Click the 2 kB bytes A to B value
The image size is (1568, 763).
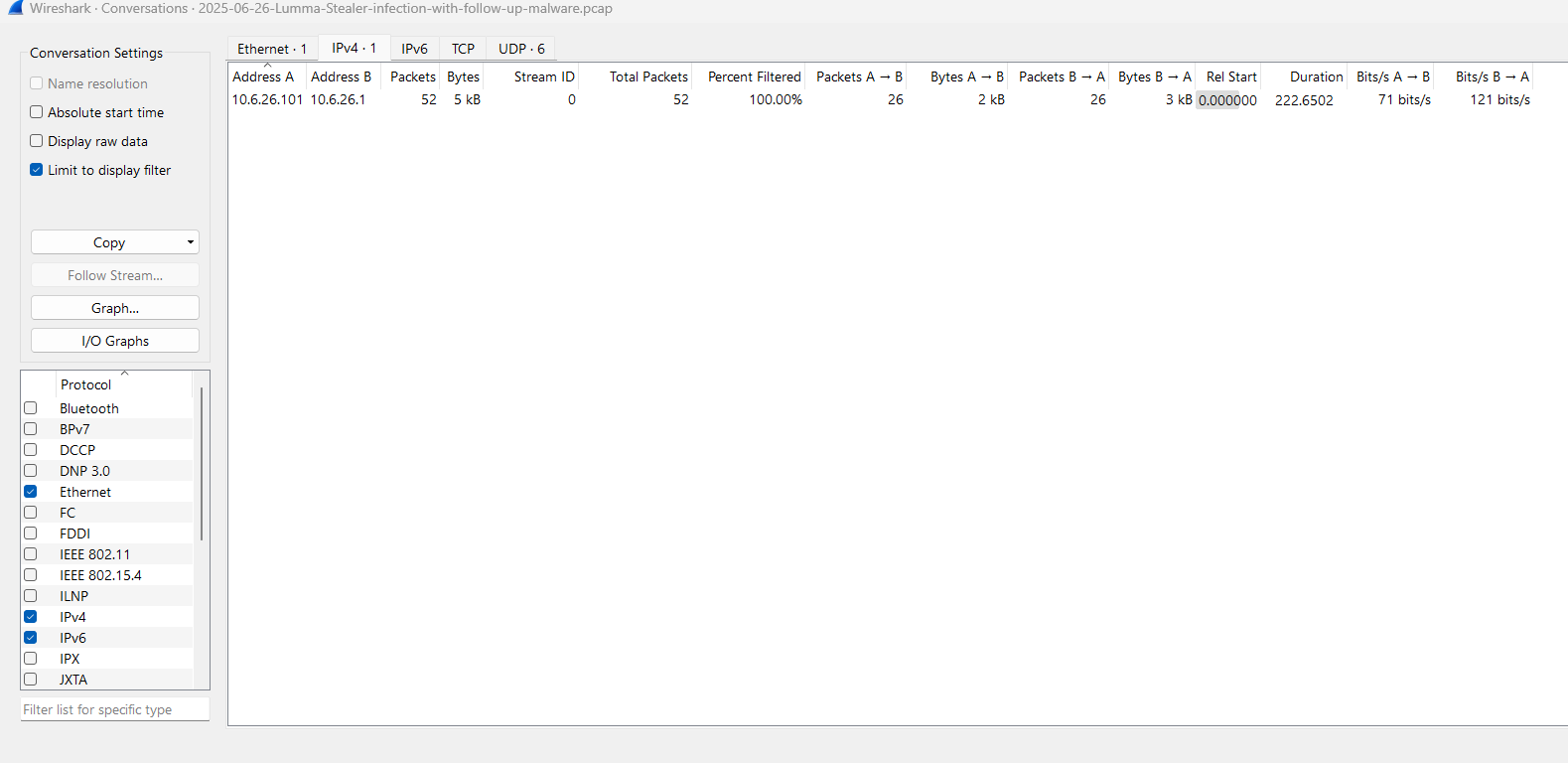coord(991,99)
